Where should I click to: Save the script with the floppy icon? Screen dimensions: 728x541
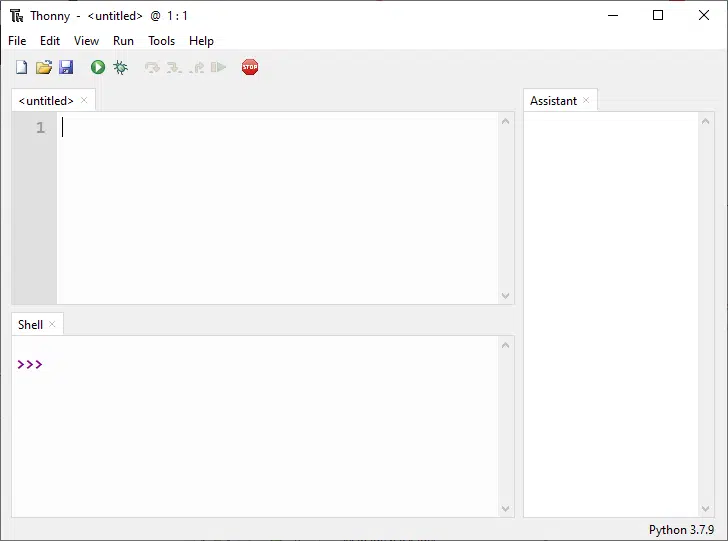pos(66,67)
